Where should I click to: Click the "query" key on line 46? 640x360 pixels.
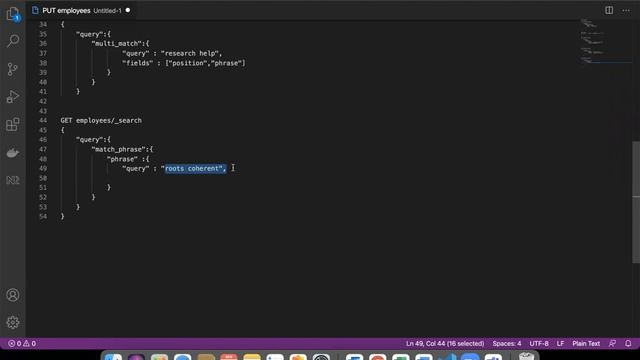pos(89,140)
